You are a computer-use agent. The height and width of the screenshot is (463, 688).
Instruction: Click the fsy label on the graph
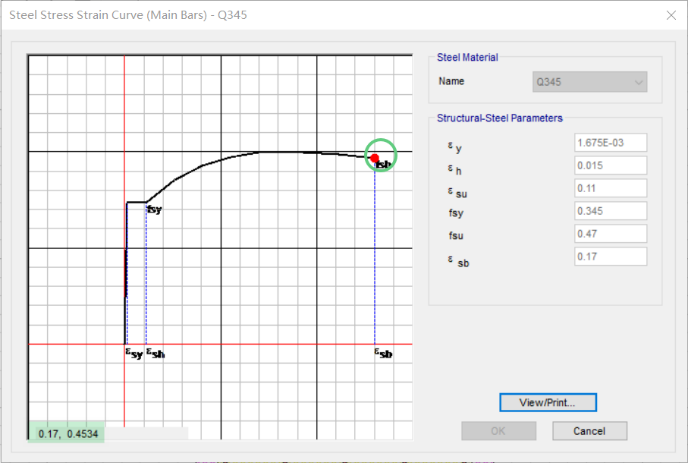pos(154,210)
